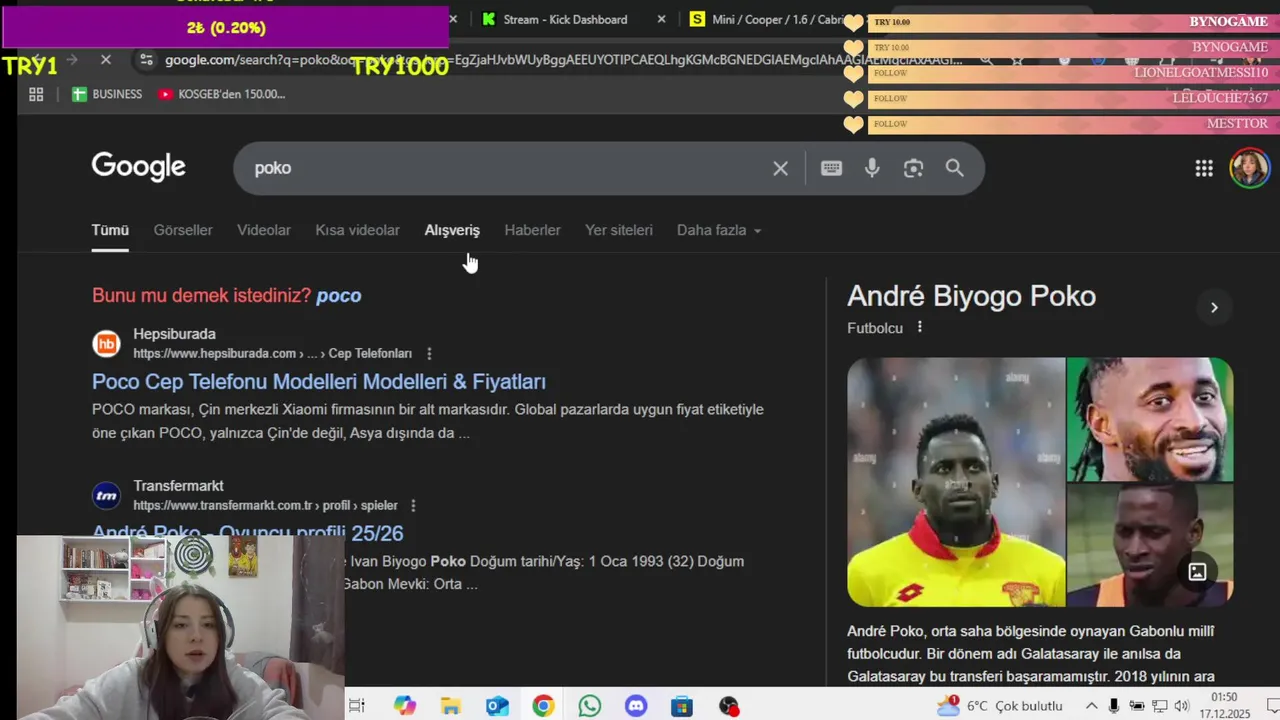Screen dimensions: 1280x720
Task: Launch Copilot from the taskbar
Action: 404,706
